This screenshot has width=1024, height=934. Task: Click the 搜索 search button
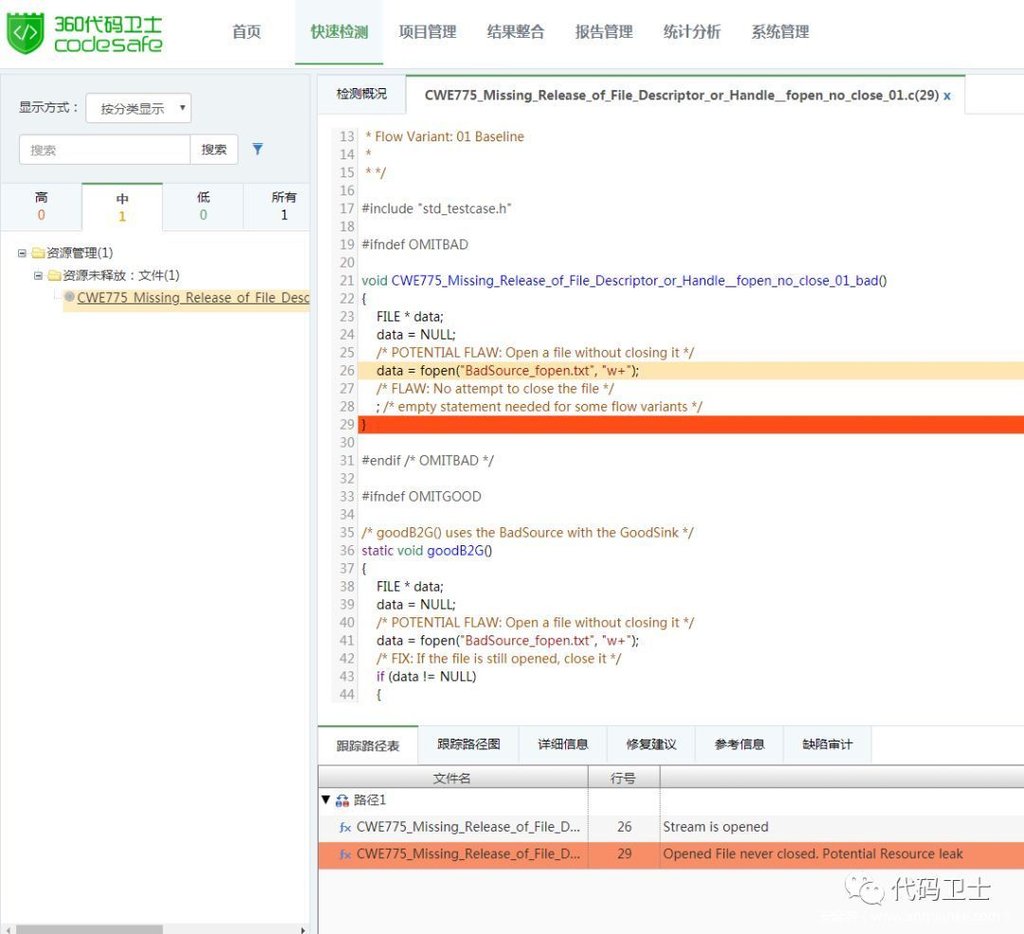coord(214,149)
